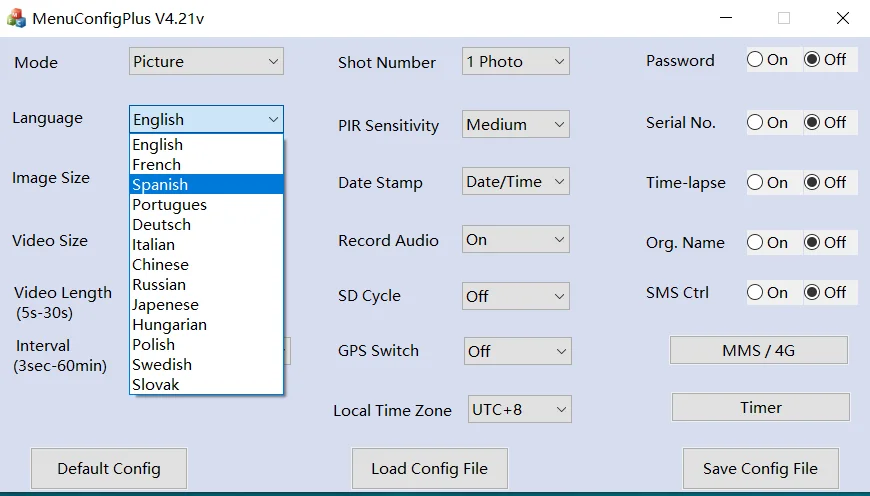Viewport: 870px width, 496px height.
Task: Open the MMS / 4G settings
Action: pos(758,351)
